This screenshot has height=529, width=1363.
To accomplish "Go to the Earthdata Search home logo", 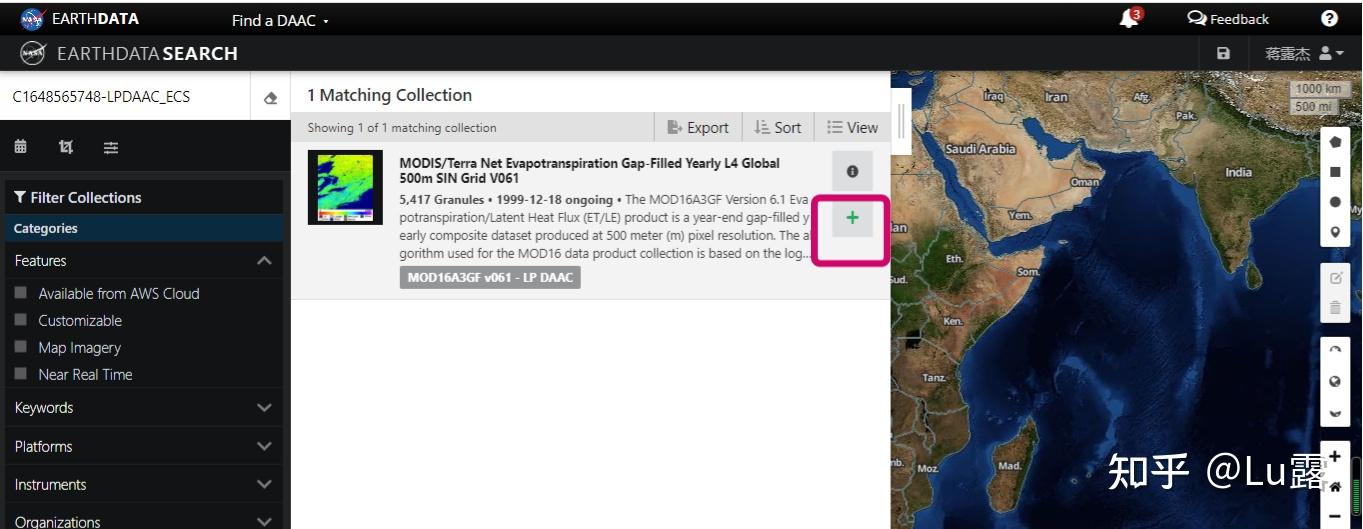I will pyautogui.click(x=129, y=53).
